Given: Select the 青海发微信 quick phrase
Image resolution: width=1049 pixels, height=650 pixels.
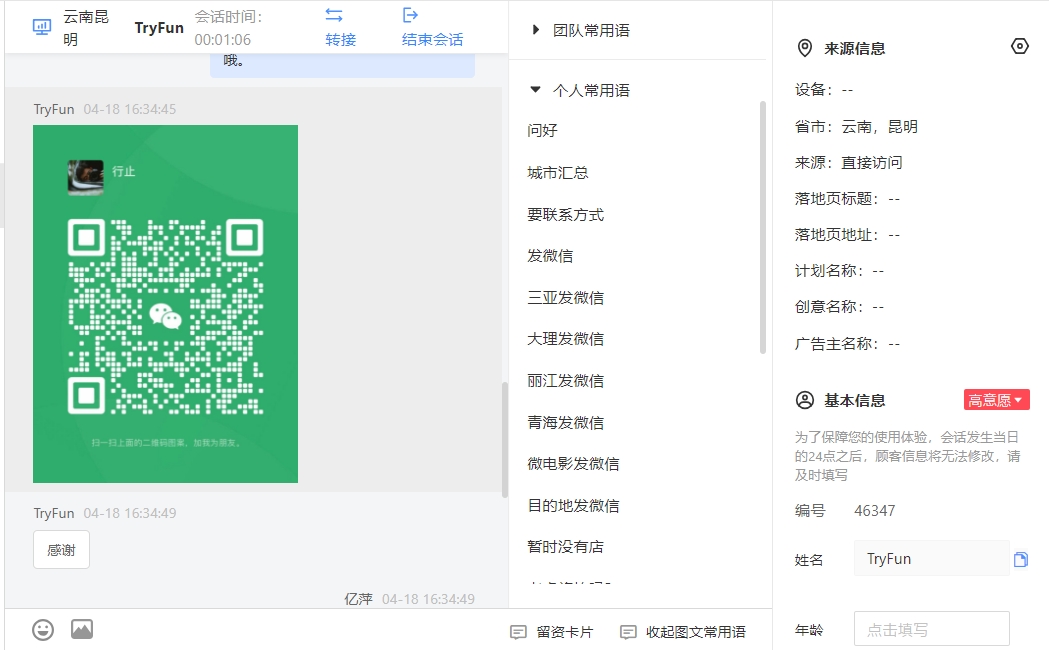Looking at the screenshot, I should point(565,423).
